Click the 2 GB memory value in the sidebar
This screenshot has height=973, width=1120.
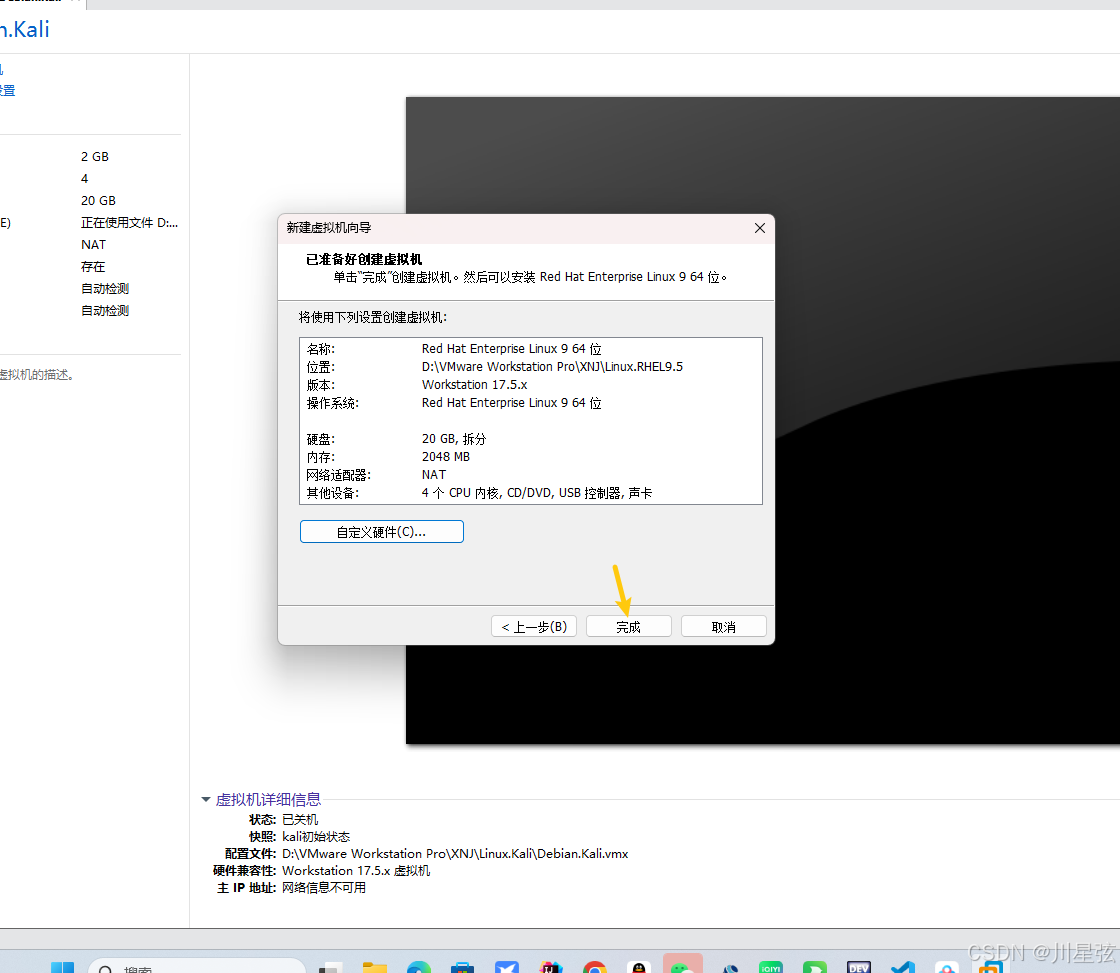tap(95, 156)
